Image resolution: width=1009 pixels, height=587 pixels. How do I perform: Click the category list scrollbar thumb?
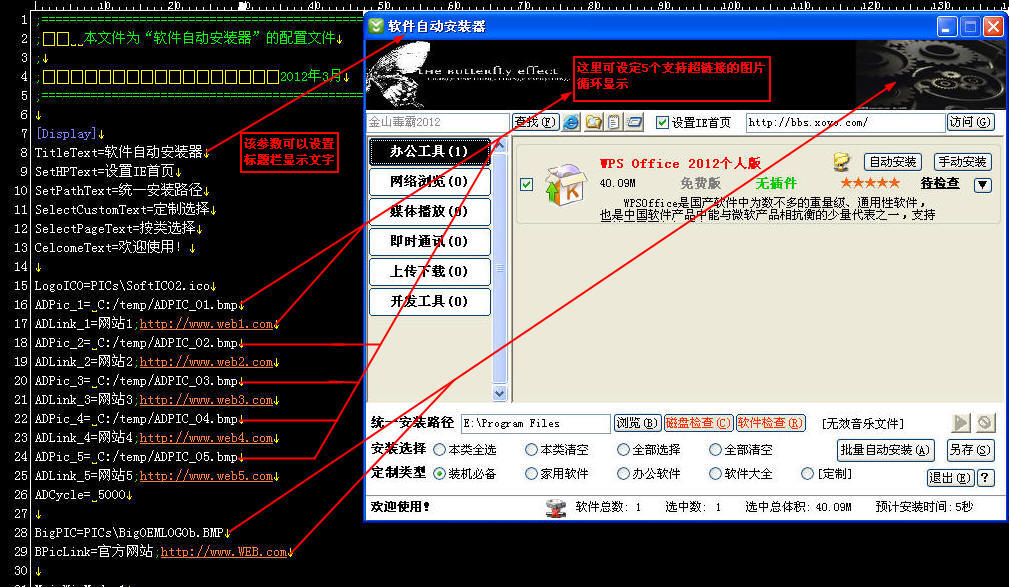[x=500, y=268]
